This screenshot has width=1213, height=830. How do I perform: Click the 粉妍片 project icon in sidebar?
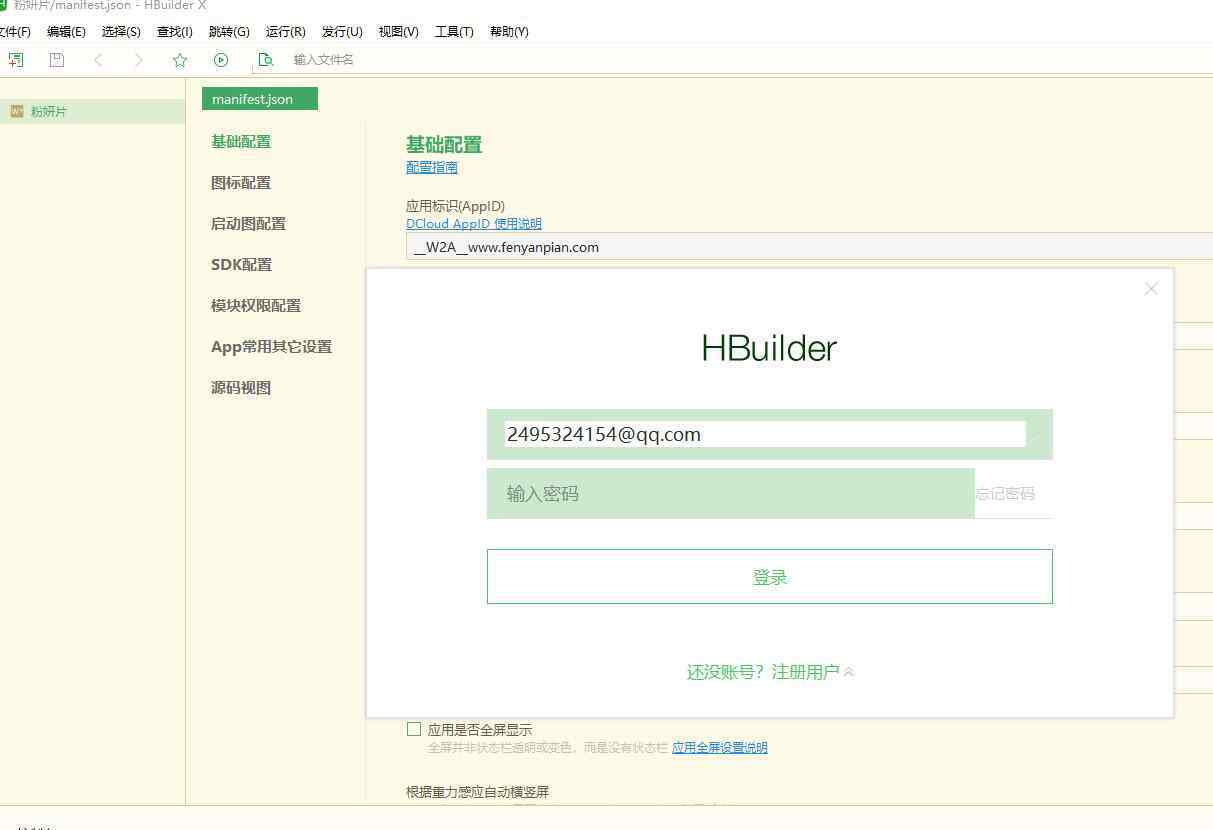tap(16, 111)
